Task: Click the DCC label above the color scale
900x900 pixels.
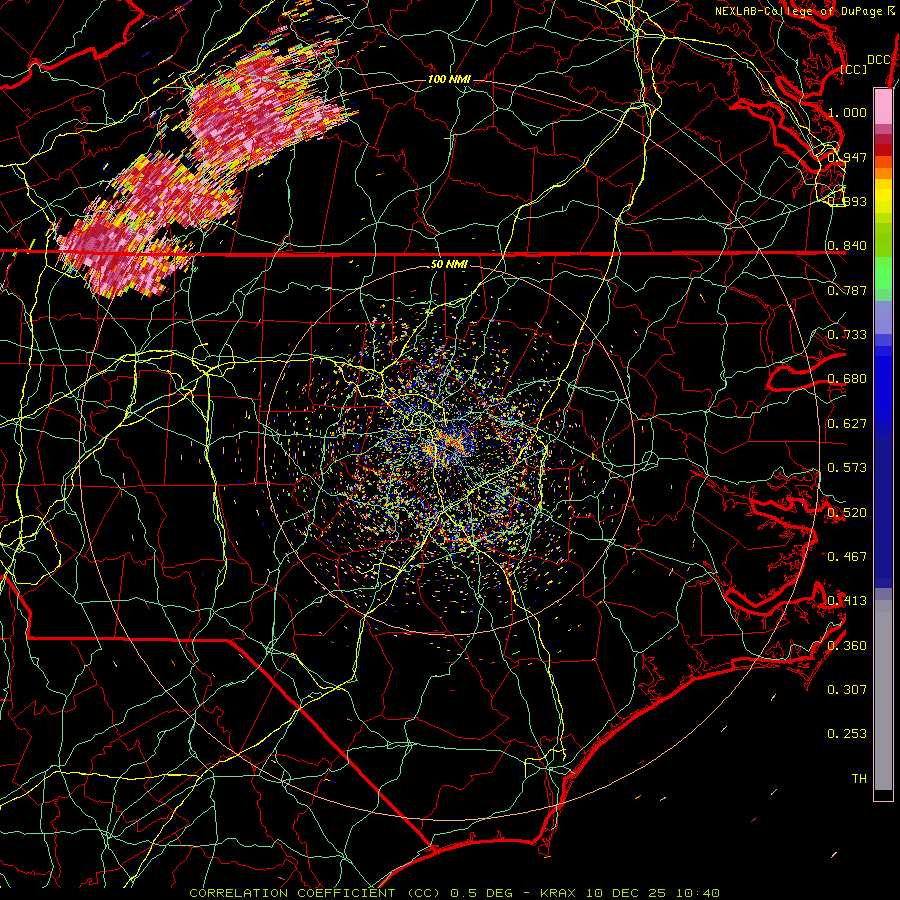Action: click(879, 60)
